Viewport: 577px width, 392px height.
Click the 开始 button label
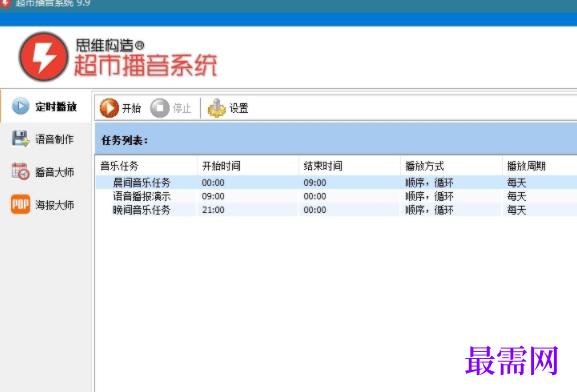coord(131,108)
